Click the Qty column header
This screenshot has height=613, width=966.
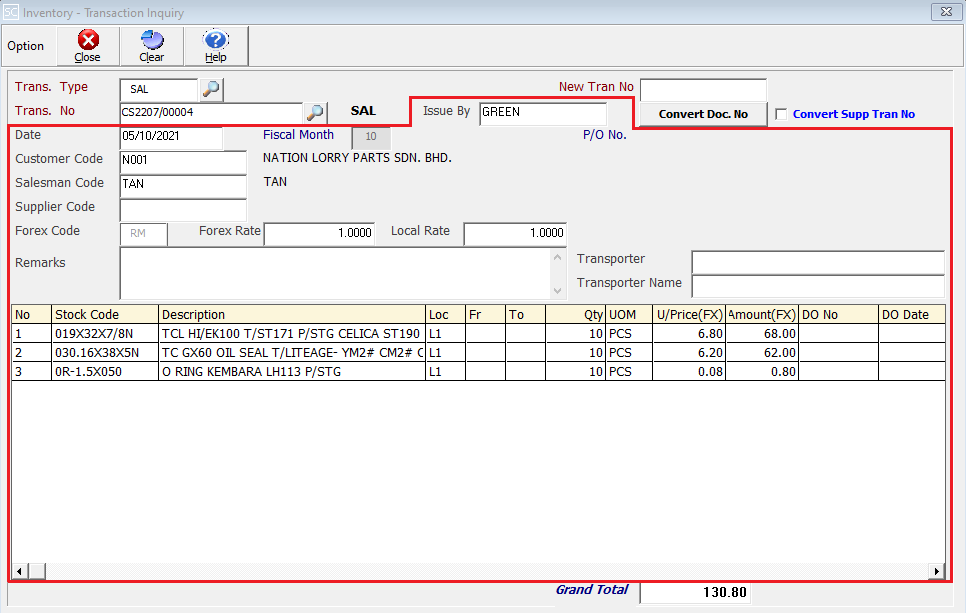pos(575,314)
